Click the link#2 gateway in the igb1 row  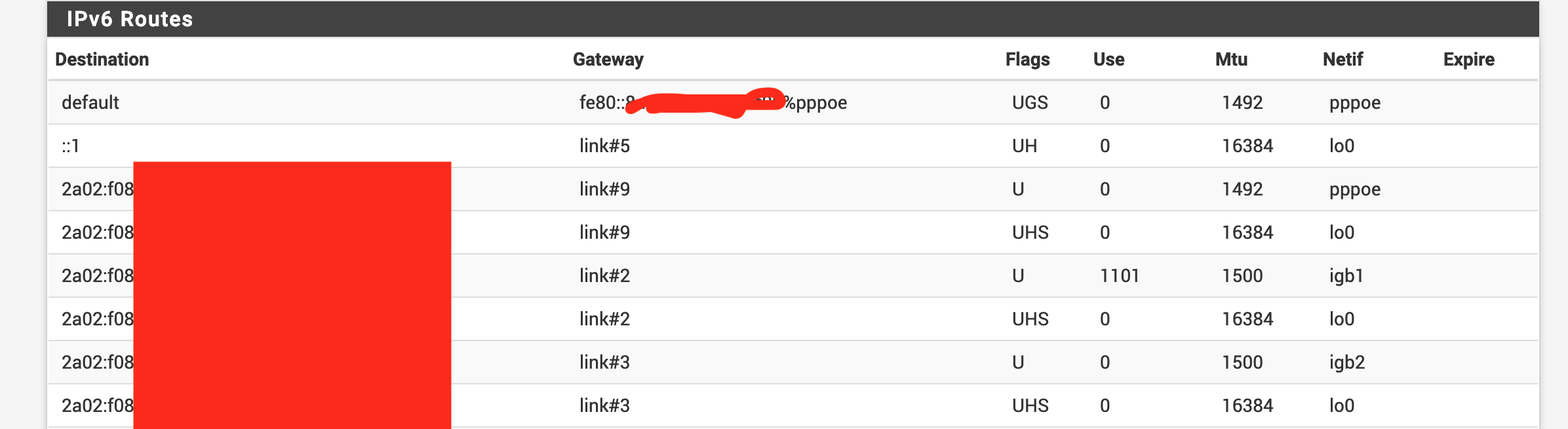[x=604, y=276]
